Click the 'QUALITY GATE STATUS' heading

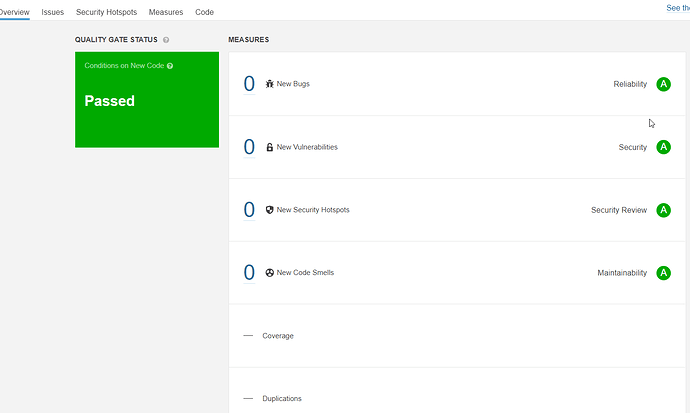pyautogui.click(x=116, y=40)
